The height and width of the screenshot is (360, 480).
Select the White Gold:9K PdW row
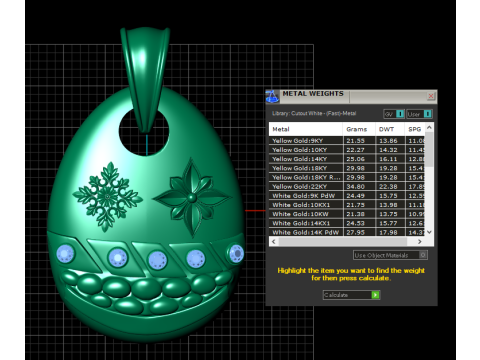pyautogui.click(x=347, y=196)
